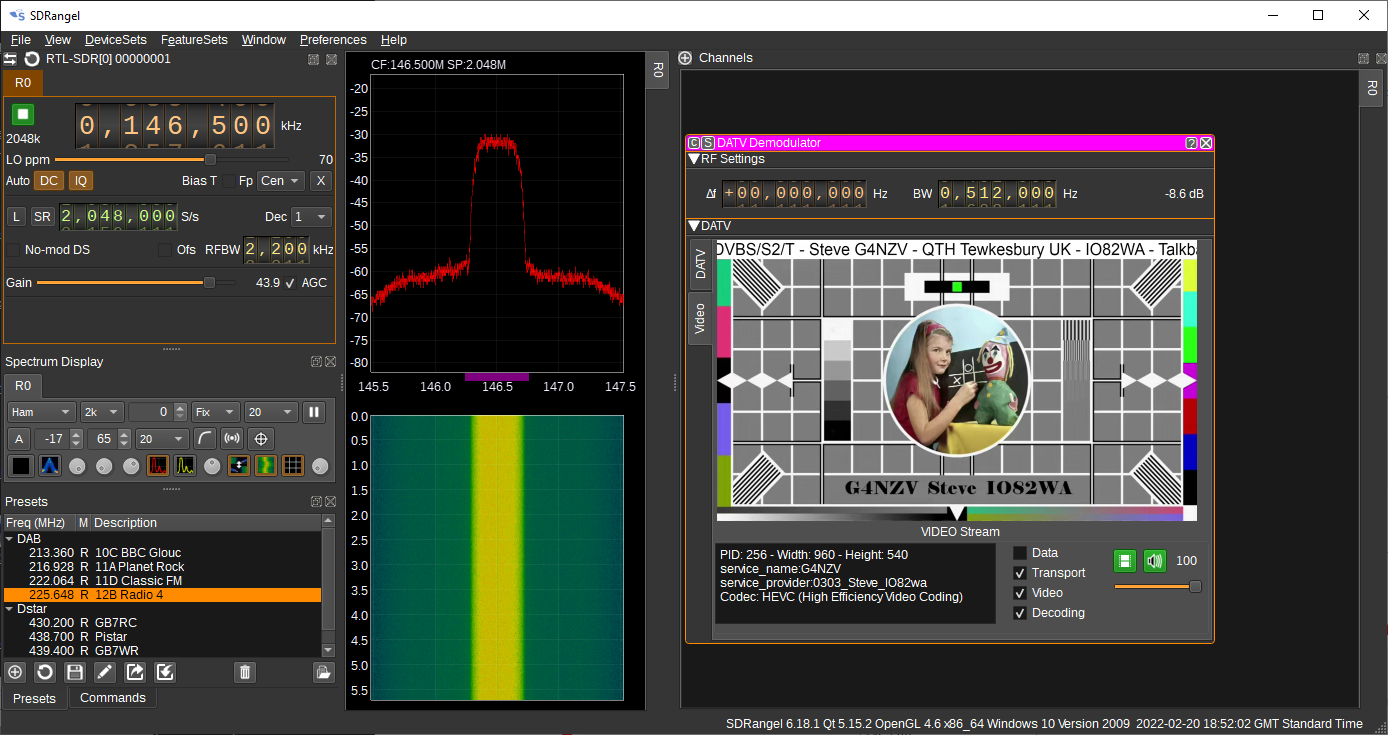
Task: Adjust the LO ppm slider
Action: coord(172,159)
